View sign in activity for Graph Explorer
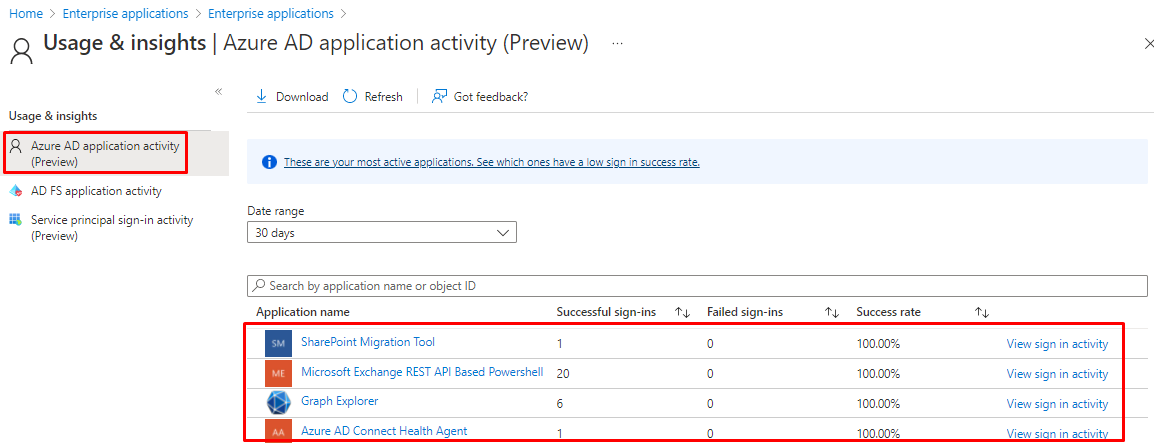Screen dimensions: 1154x443 1057,404
